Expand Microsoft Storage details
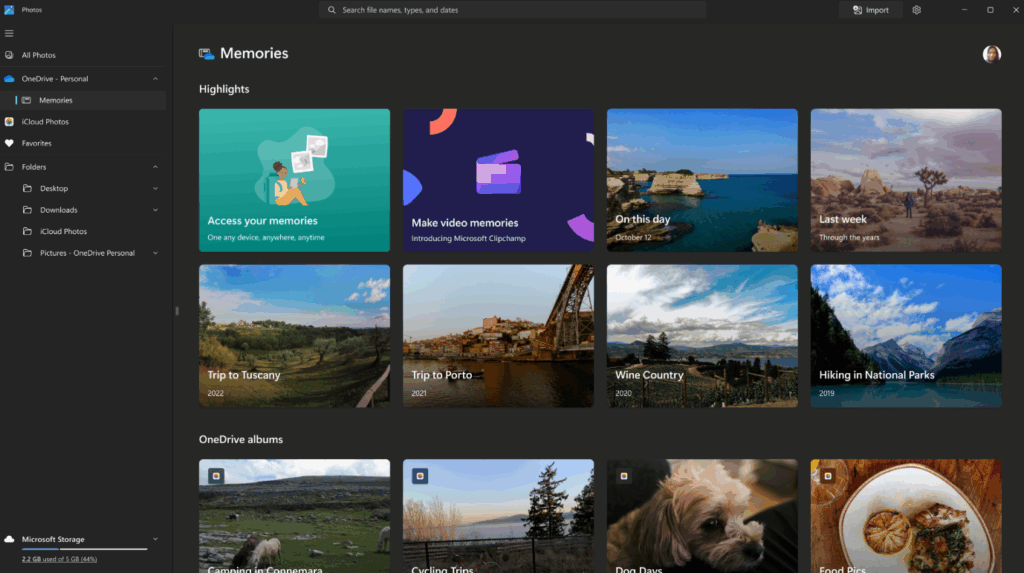This screenshot has width=1024, height=573. pos(155,539)
